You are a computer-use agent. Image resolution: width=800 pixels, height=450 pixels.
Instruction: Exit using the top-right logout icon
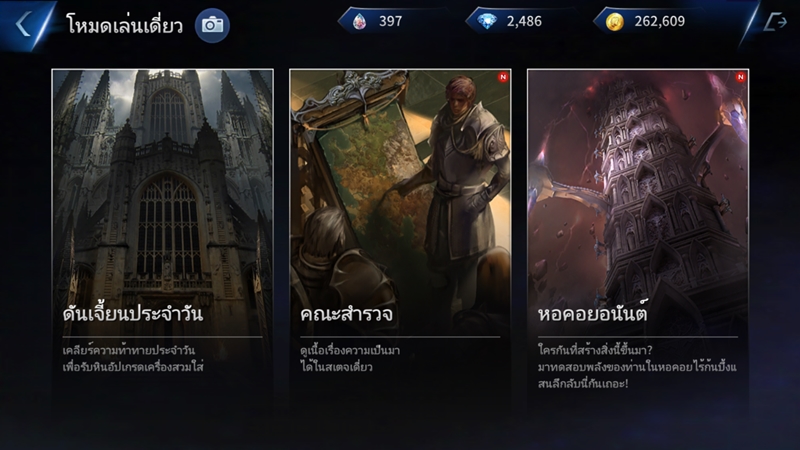[775, 22]
